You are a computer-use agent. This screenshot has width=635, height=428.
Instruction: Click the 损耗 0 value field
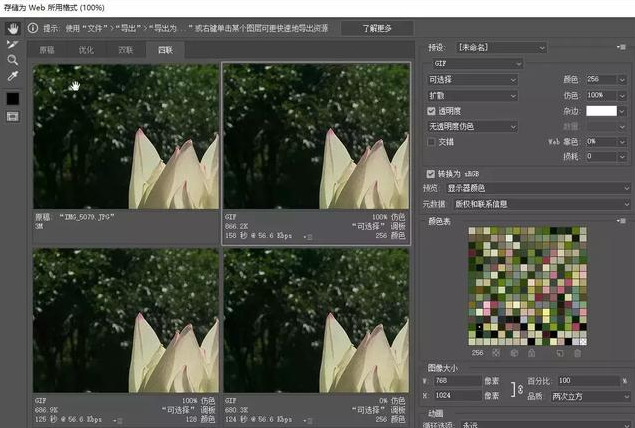pyautogui.click(x=601, y=156)
